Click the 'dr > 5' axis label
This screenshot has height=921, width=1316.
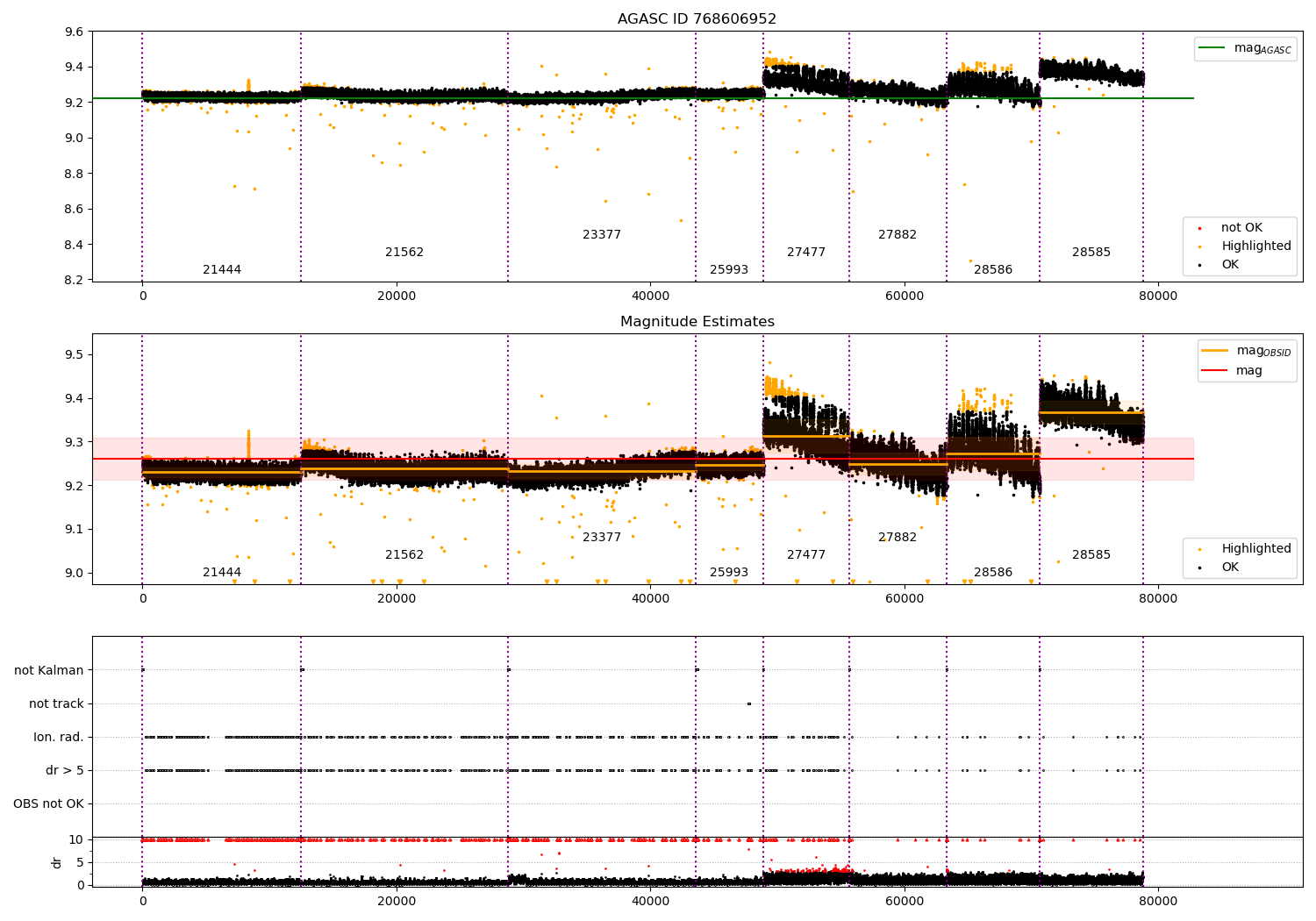(65, 771)
